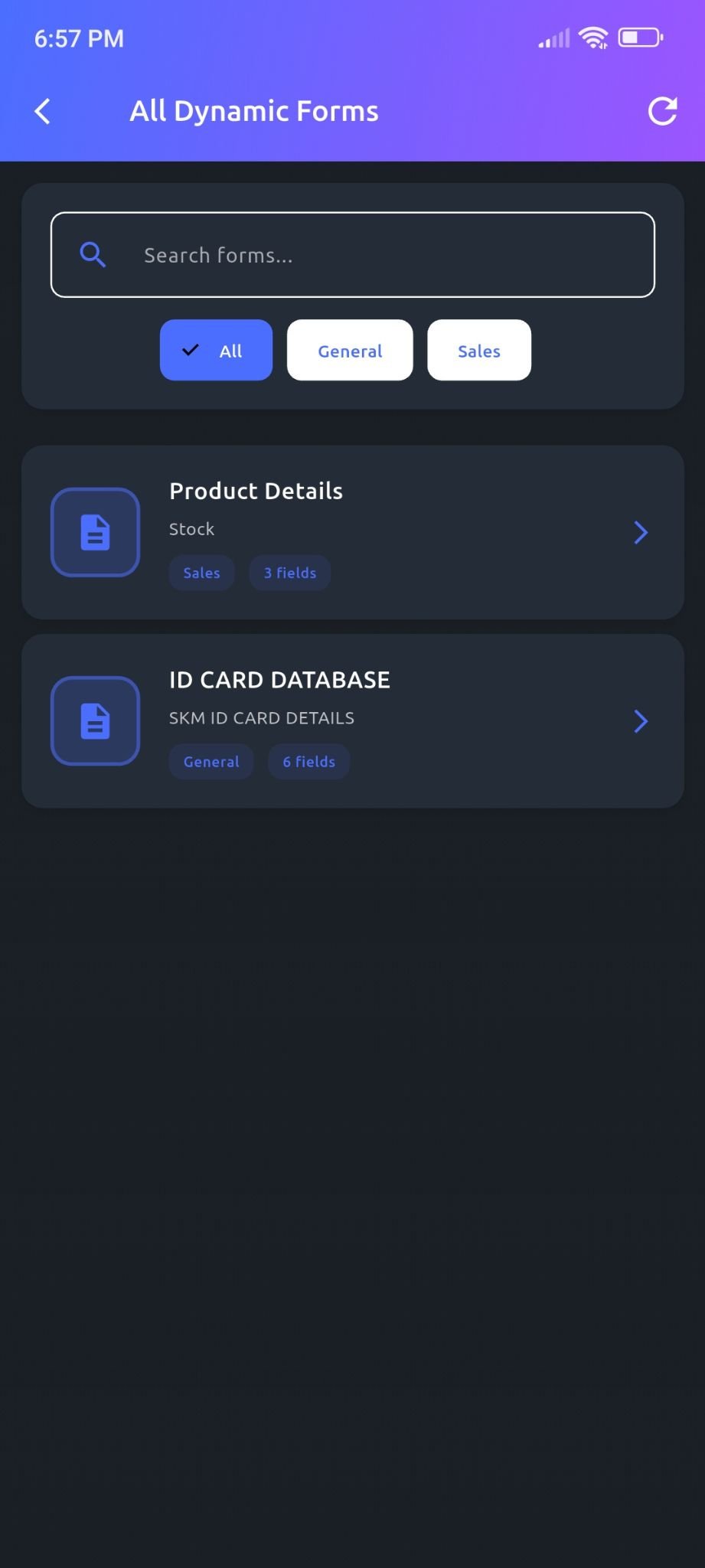Tap the ID CARD DATABASE document icon
705x1568 pixels.
coord(95,720)
